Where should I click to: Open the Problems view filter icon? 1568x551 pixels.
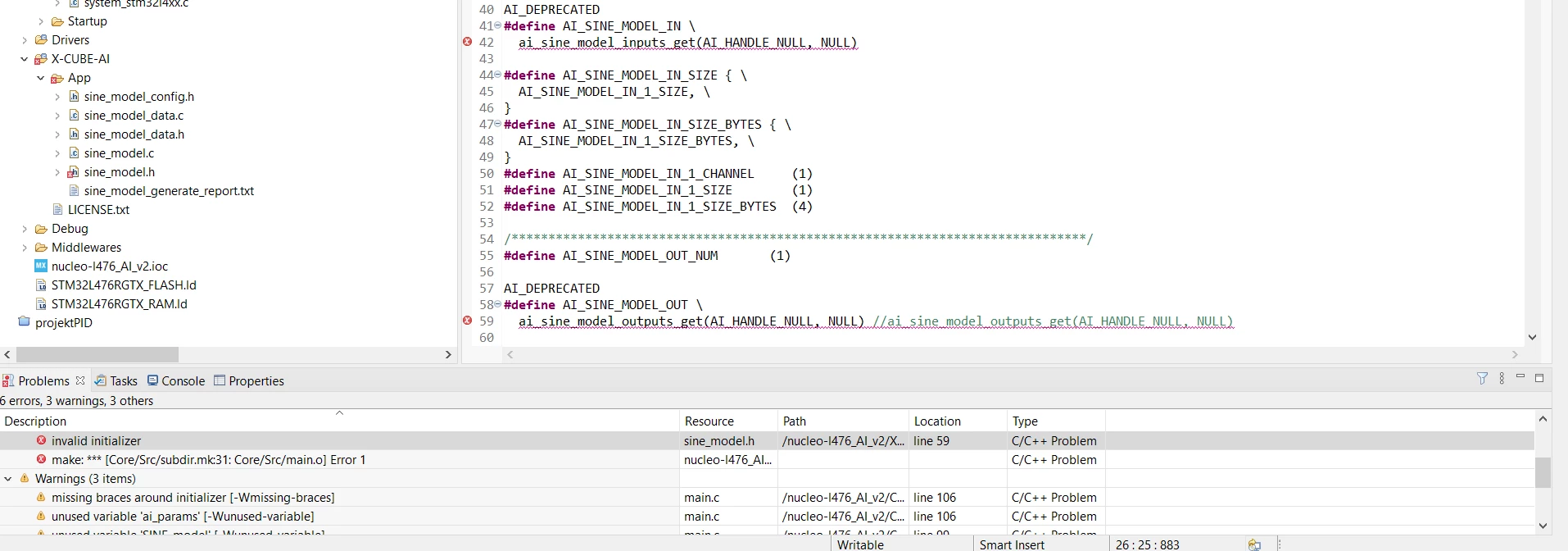pos(1482,378)
